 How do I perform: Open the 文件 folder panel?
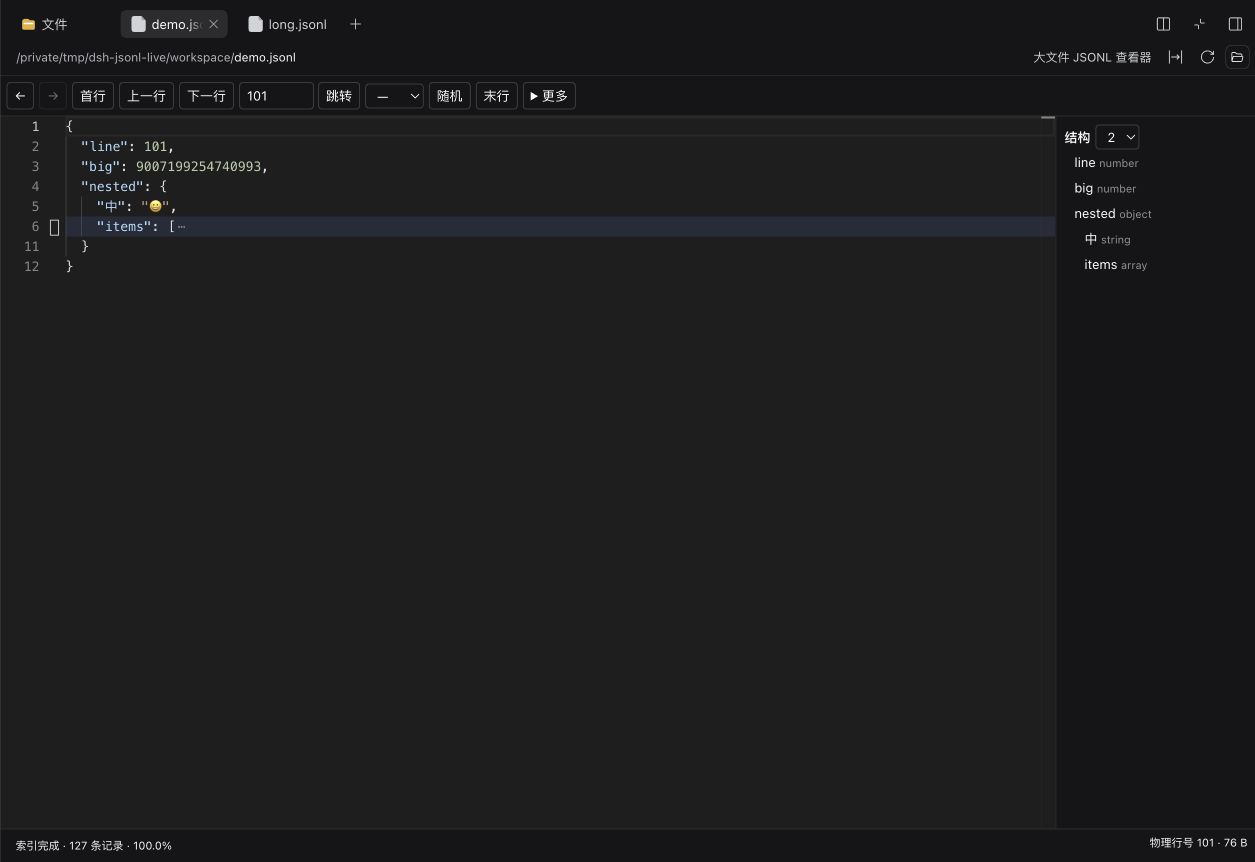click(45, 24)
